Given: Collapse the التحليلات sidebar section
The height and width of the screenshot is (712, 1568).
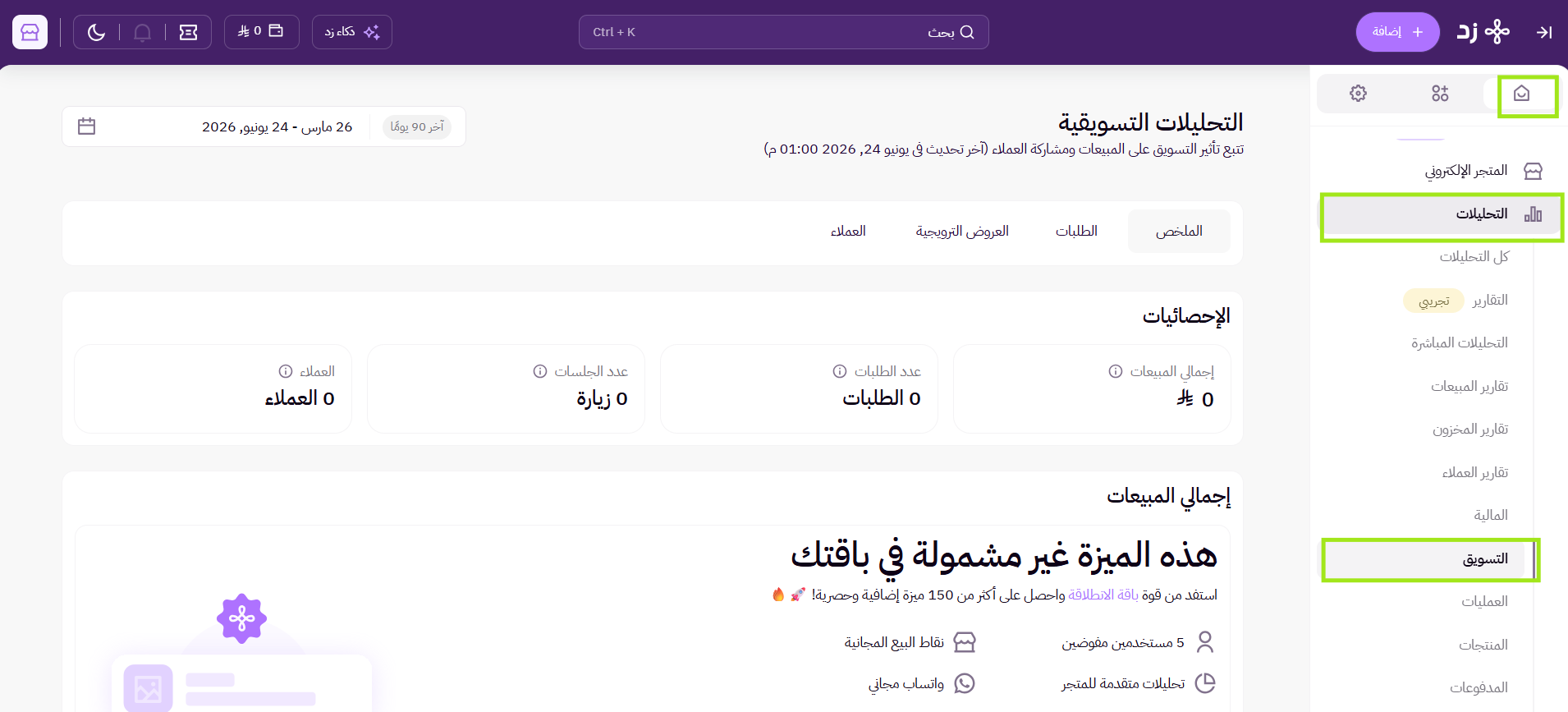Looking at the screenshot, I should [x=1442, y=214].
